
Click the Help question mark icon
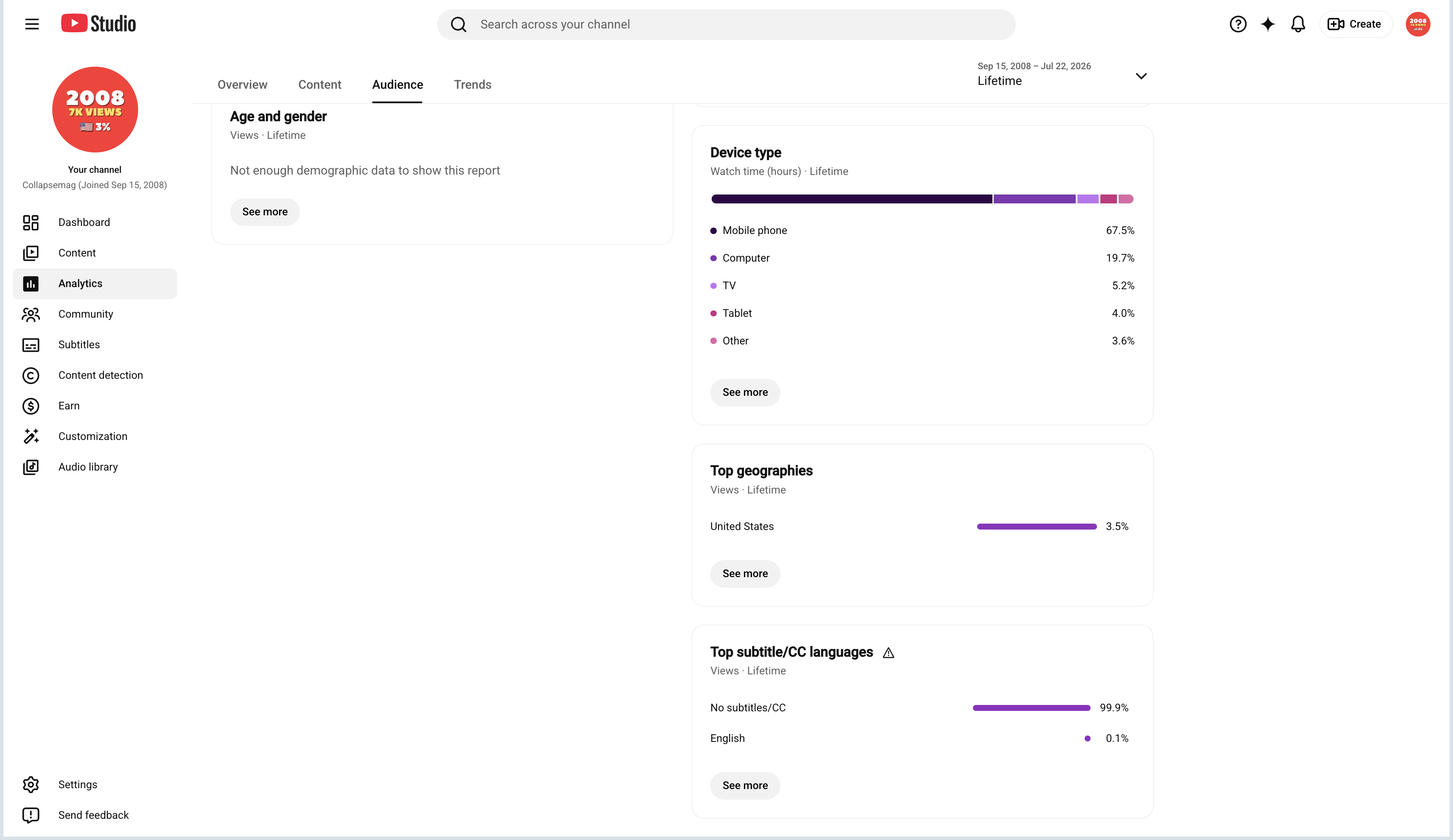[x=1237, y=24]
